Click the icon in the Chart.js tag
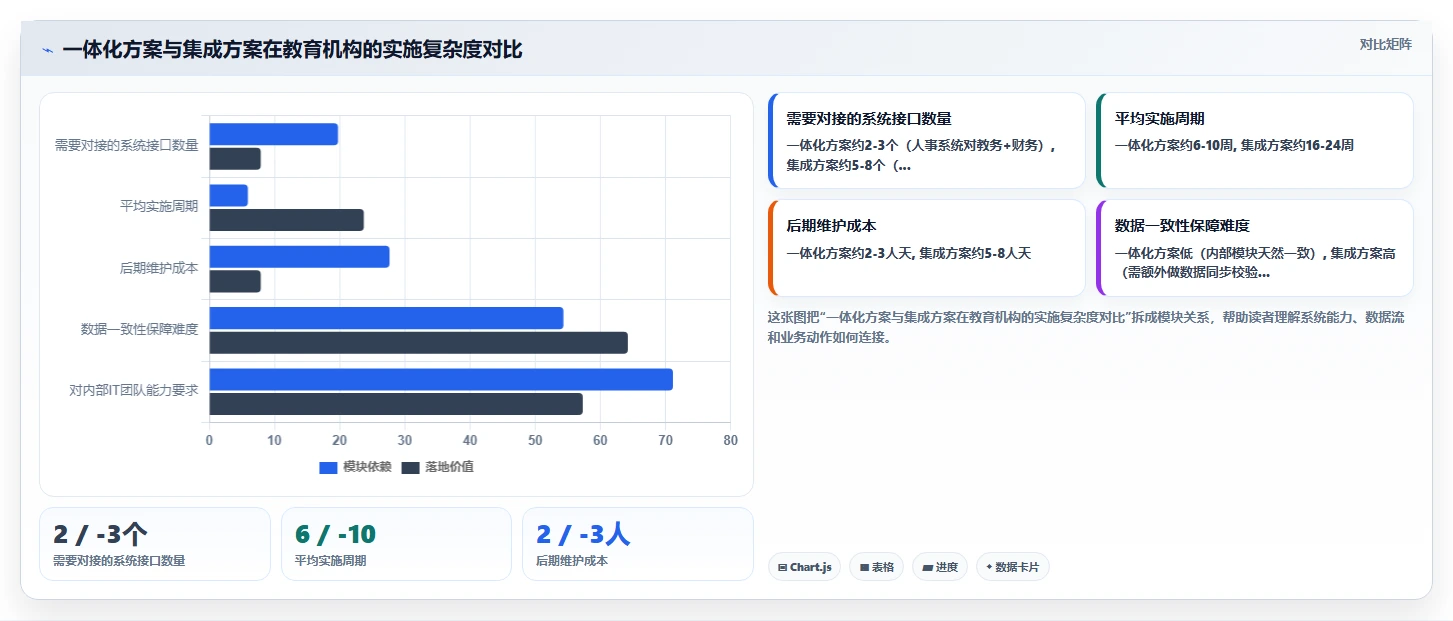 click(x=783, y=567)
